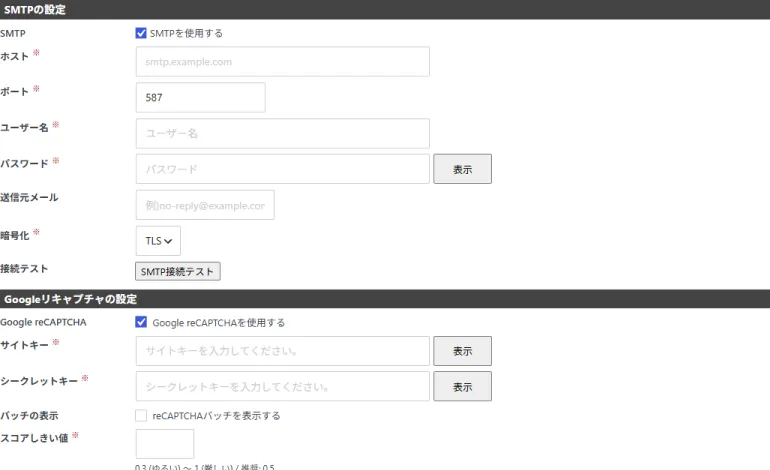Click the サイトキー input field
Screen dimensions: 770x470
click(282, 351)
